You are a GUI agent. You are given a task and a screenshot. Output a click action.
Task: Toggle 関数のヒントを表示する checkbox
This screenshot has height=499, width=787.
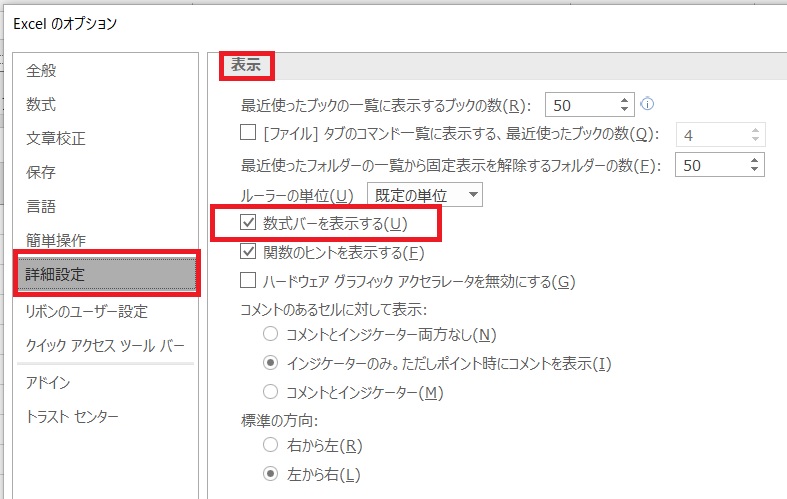(x=248, y=251)
